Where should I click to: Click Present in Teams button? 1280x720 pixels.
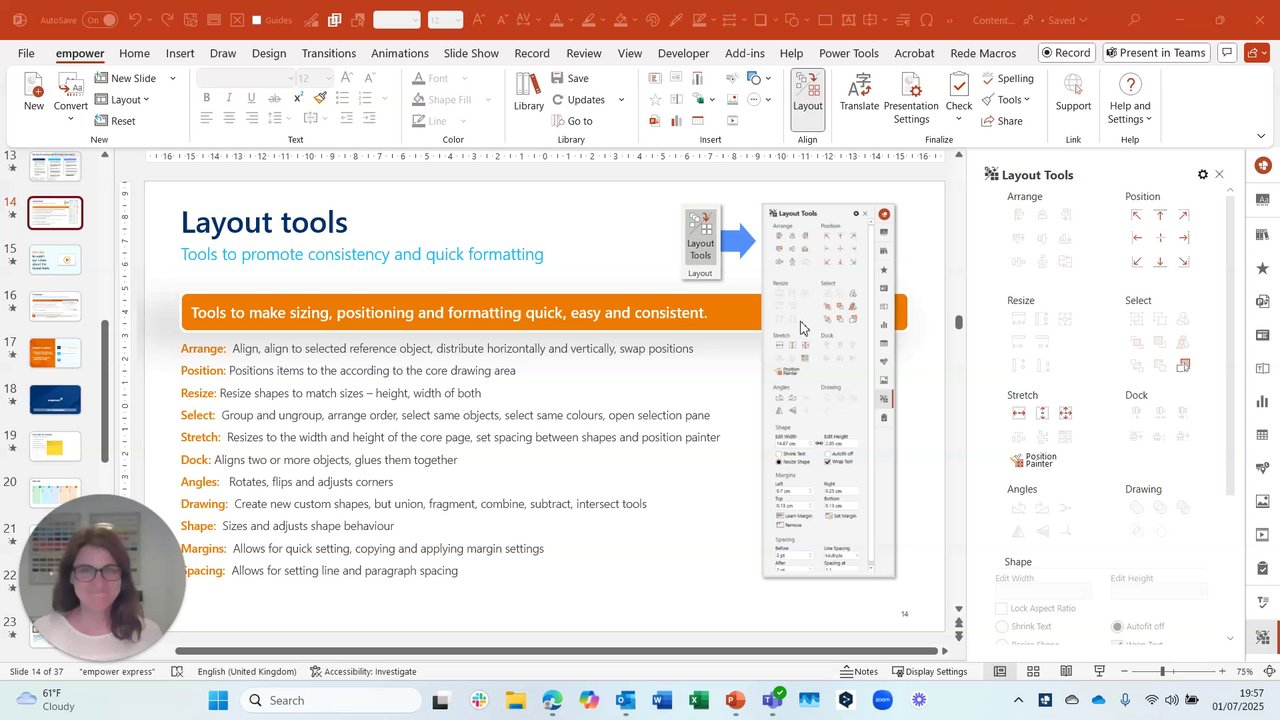1155,53
